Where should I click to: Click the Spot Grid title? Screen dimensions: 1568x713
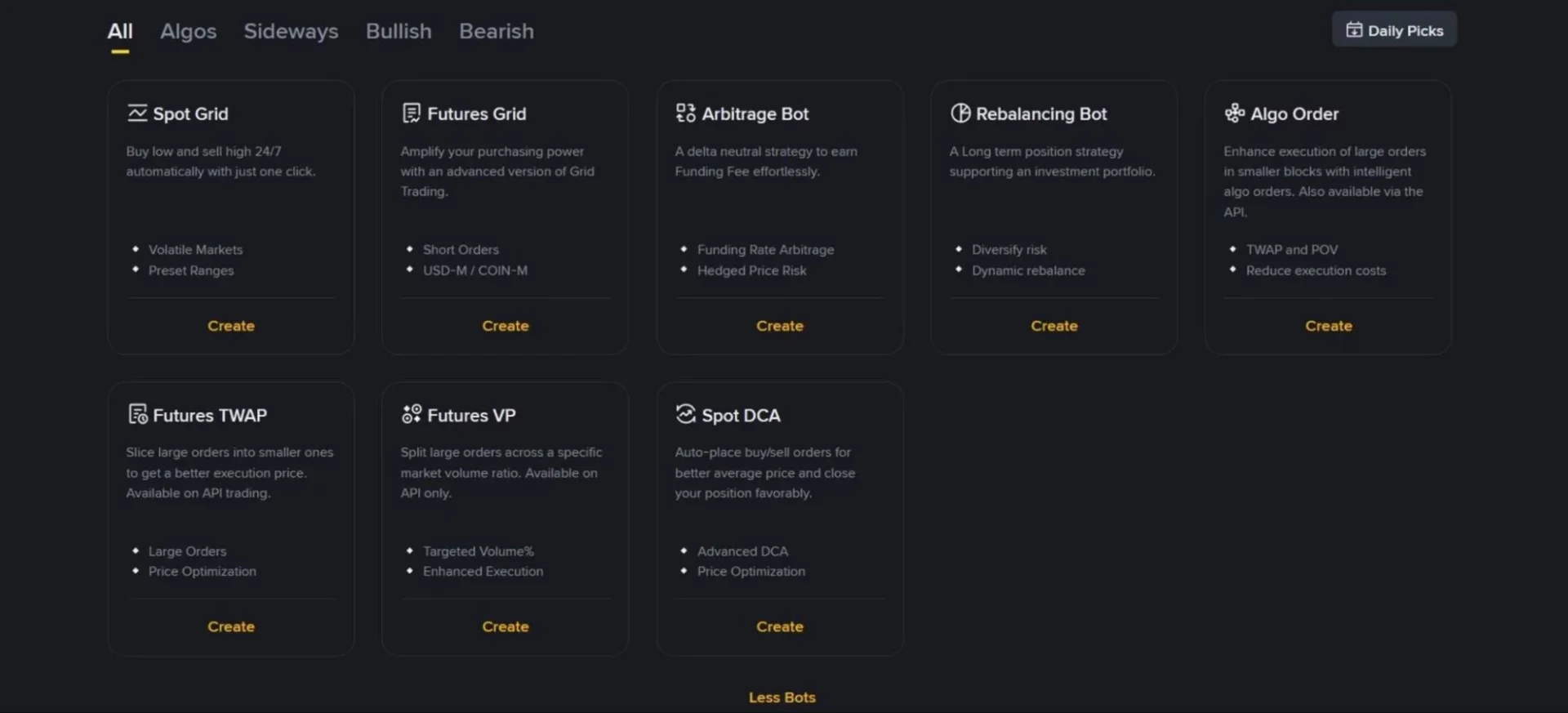(x=191, y=114)
